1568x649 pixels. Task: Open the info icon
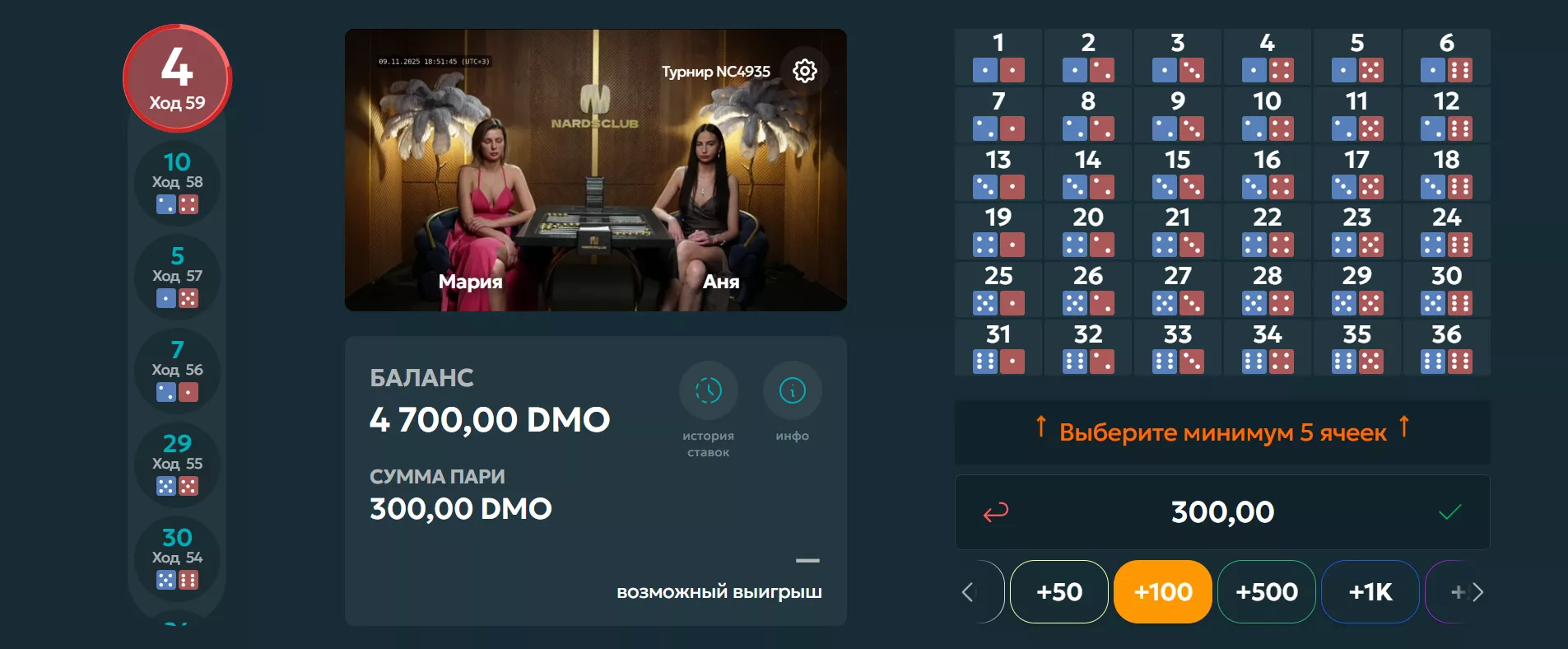coord(792,390)
